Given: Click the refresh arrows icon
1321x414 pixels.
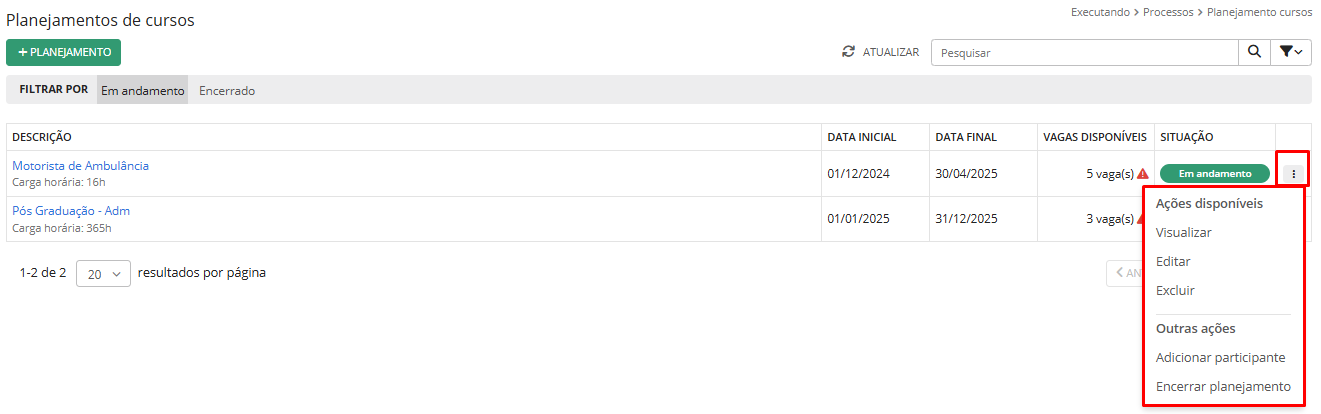Looking at the screenshot, I should (849, 52).
